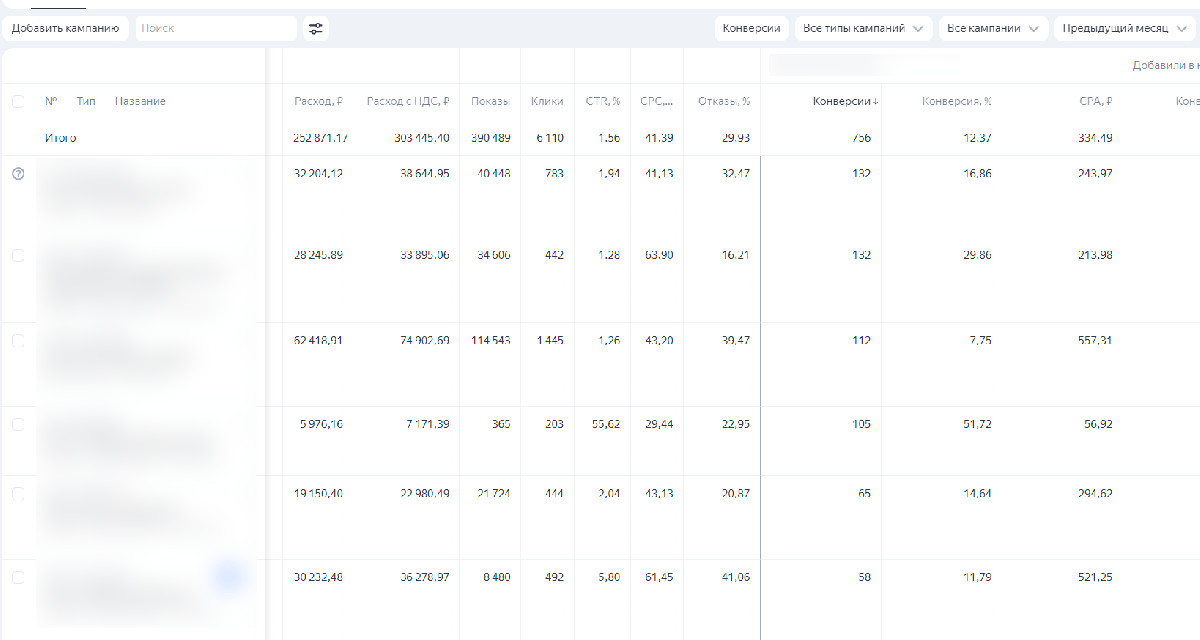
Task: Click the 'Название' column header
Action: click(140, 101)
